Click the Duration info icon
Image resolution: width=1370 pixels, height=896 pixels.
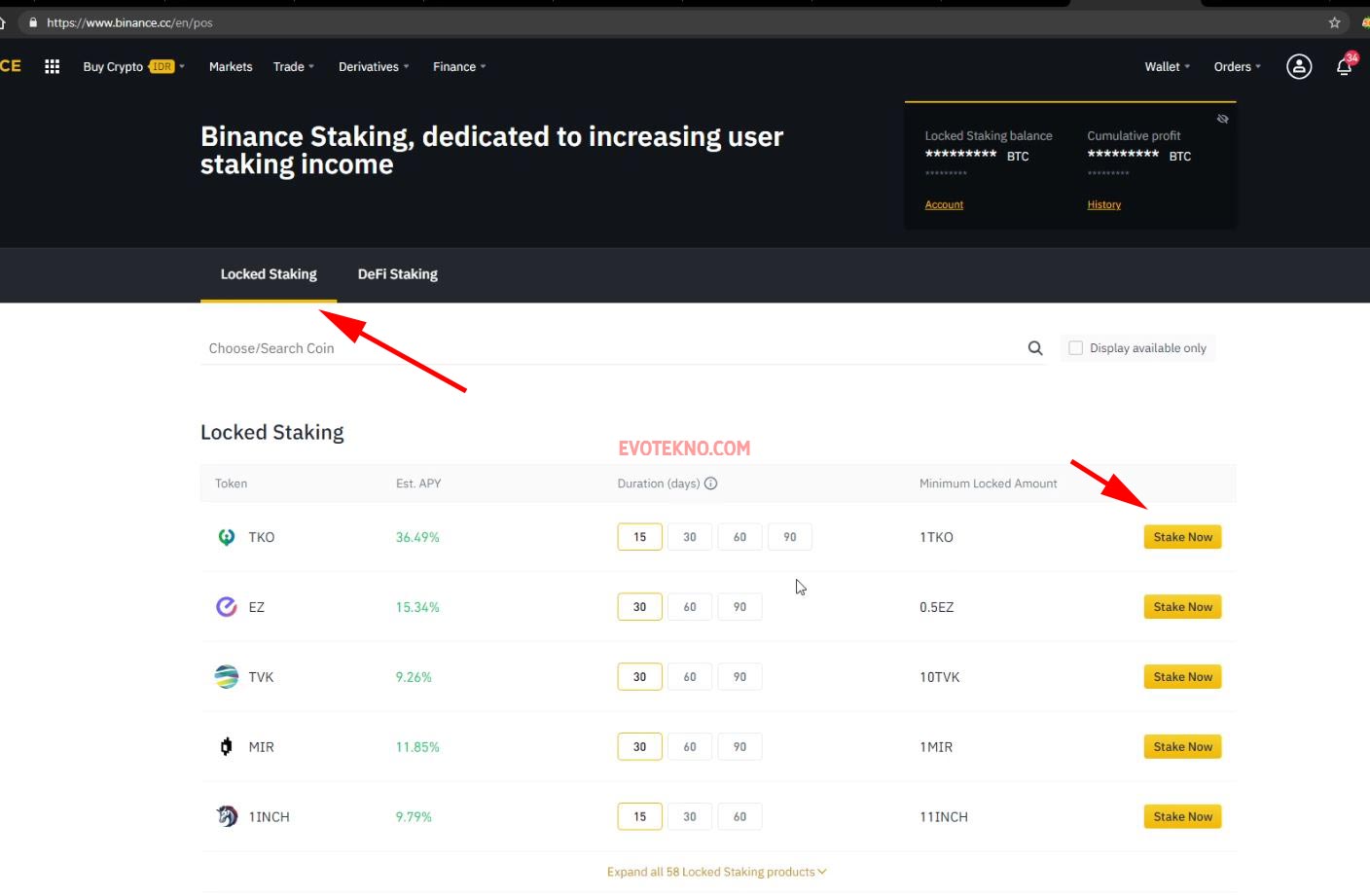[711, 484]
